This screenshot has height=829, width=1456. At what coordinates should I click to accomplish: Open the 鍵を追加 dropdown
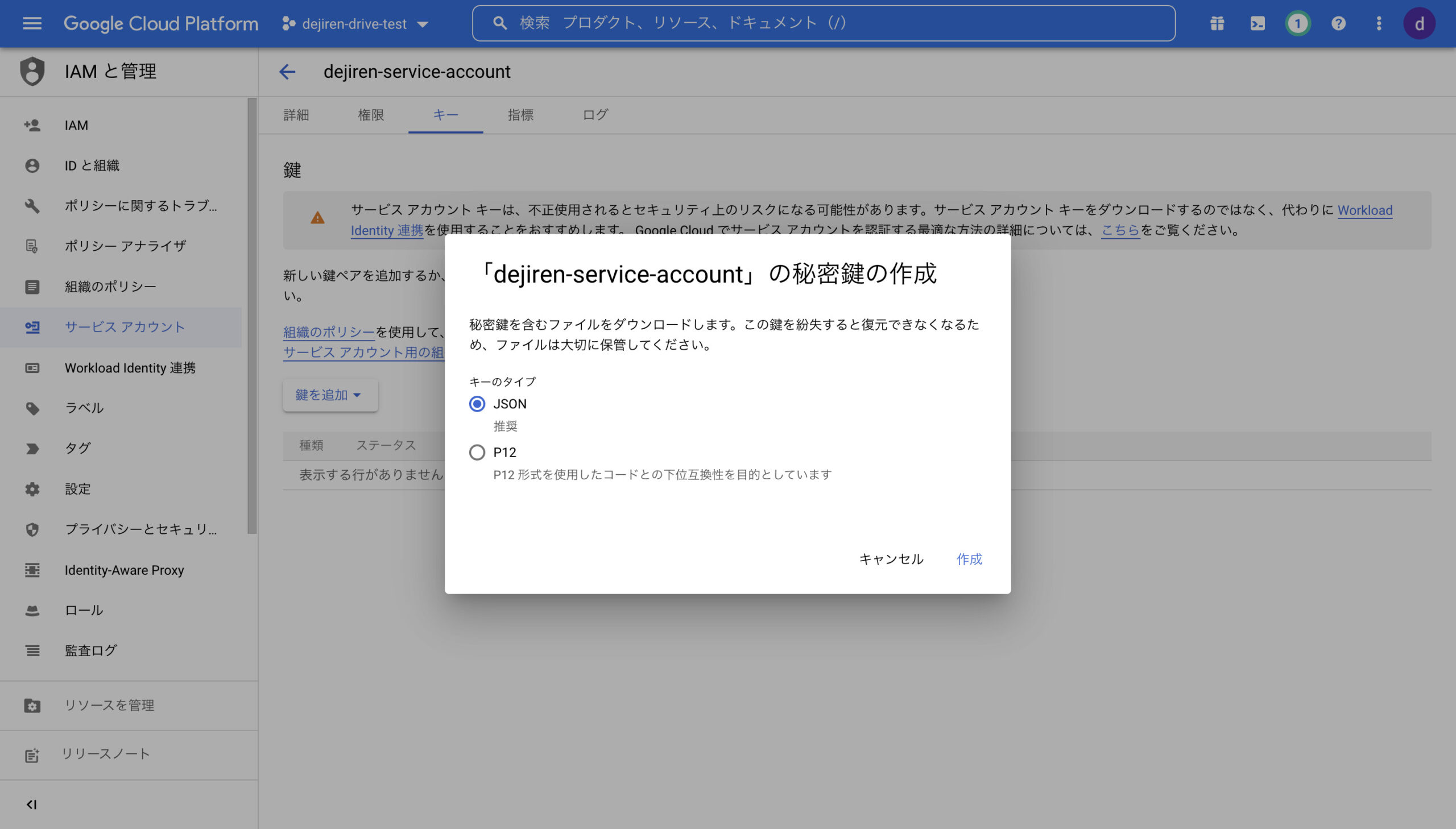pos(330,395)
